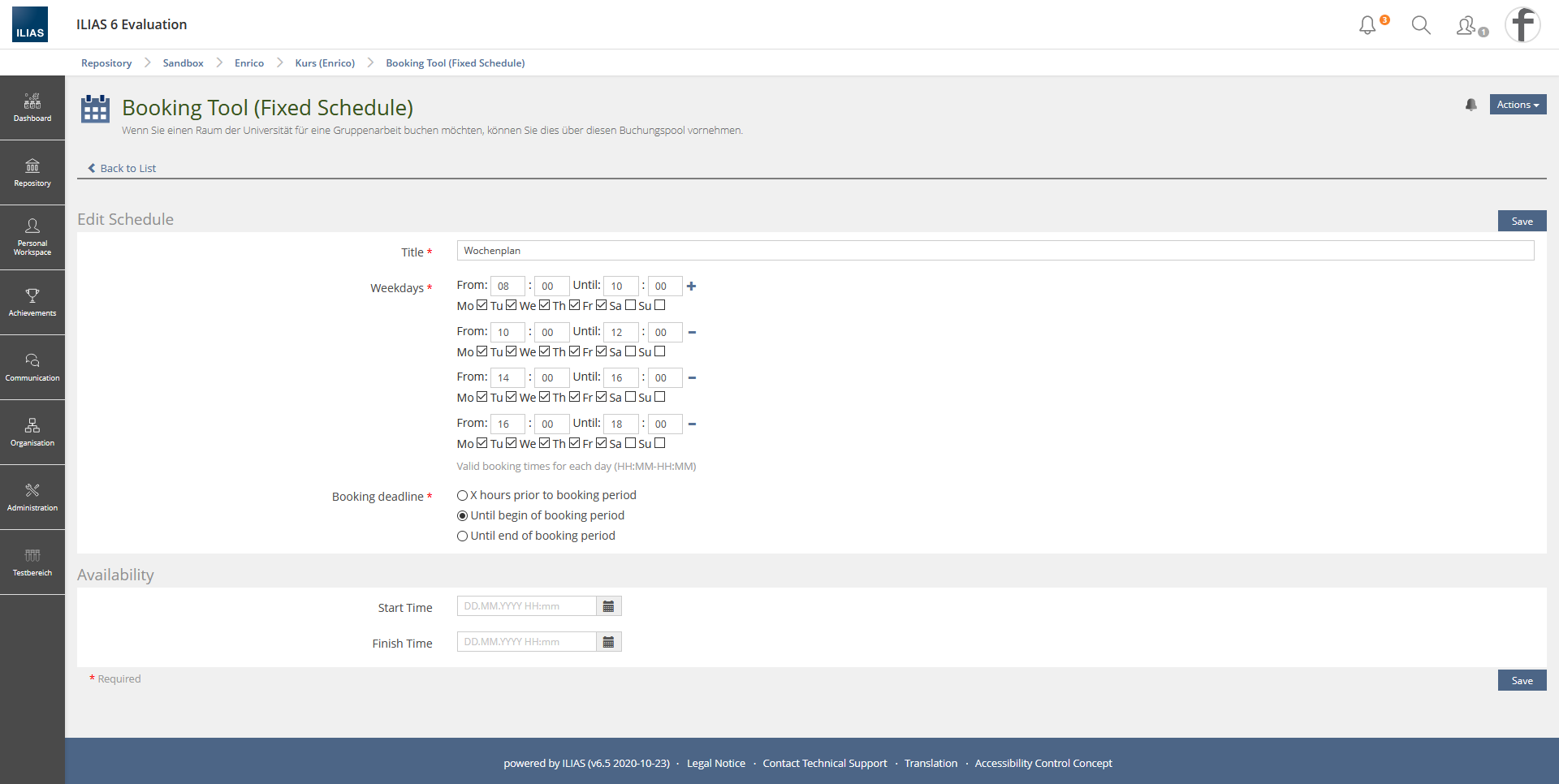The width and height of the screenshot is (1559, 784).
Task: Click the search magnifier icon
Action: pyautogui.click(x=1421, y=25)
